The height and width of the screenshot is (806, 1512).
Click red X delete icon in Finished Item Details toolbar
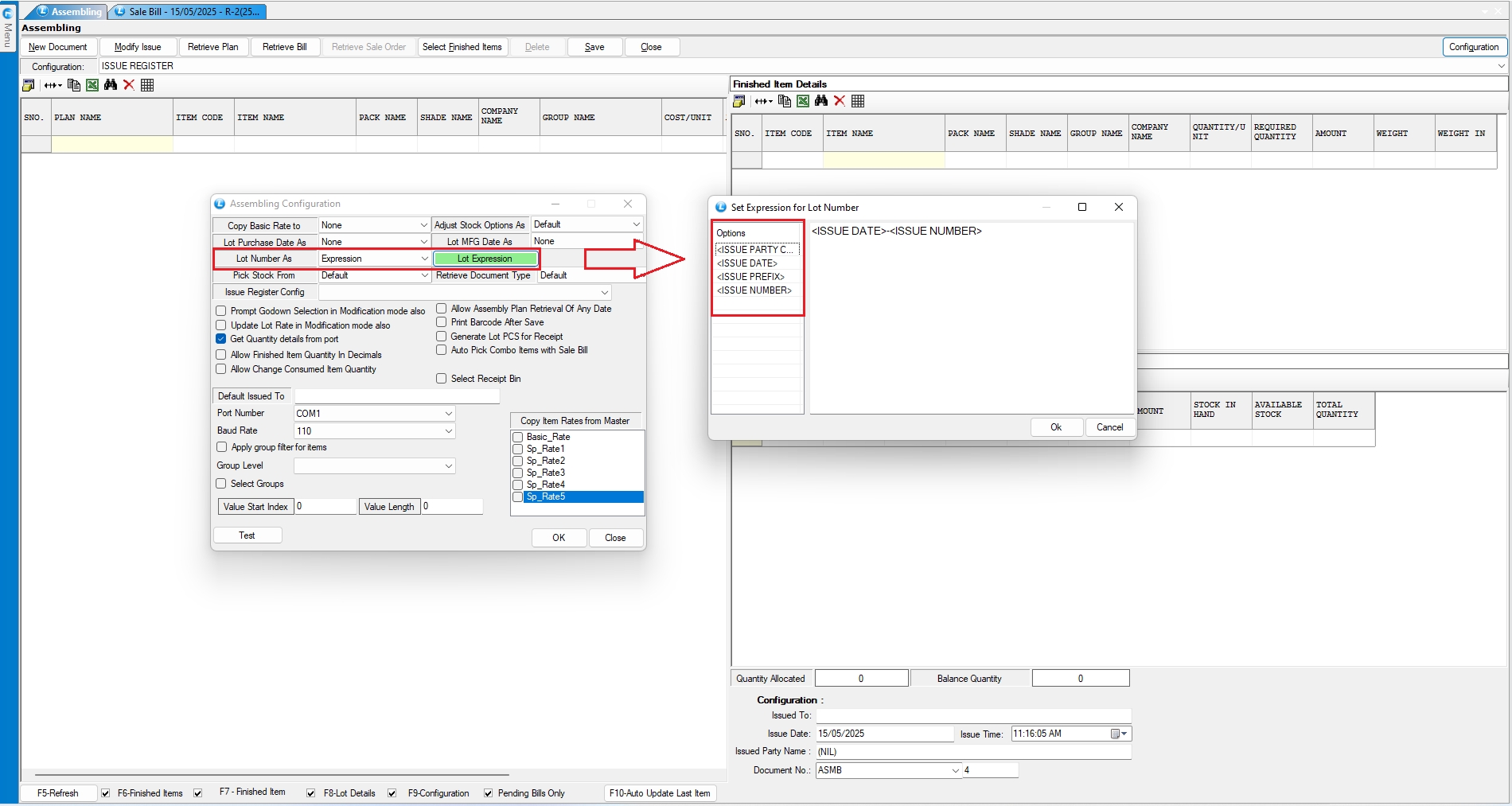[x=840, y=101]
